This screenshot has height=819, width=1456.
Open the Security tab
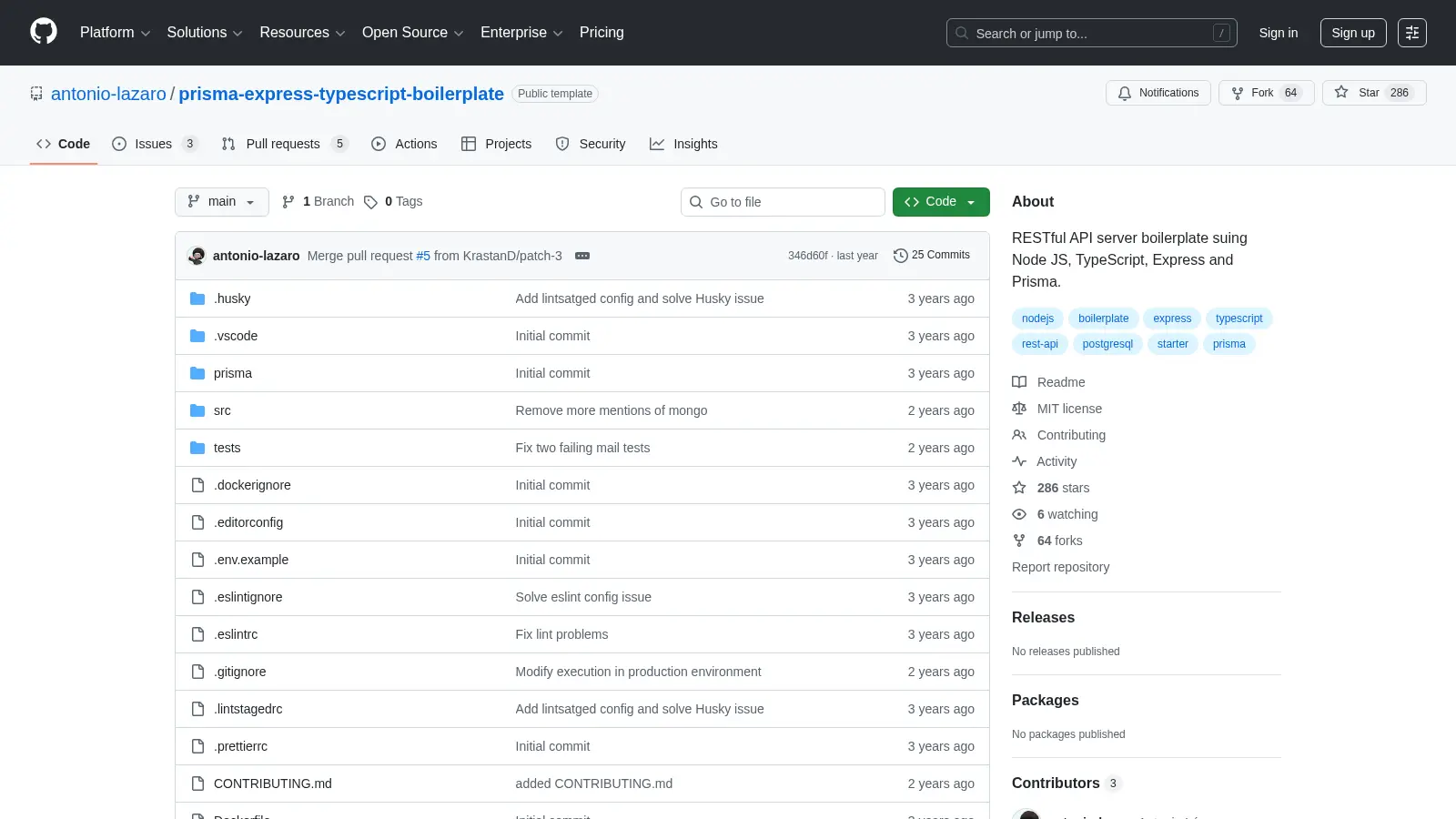pos(591,144)
